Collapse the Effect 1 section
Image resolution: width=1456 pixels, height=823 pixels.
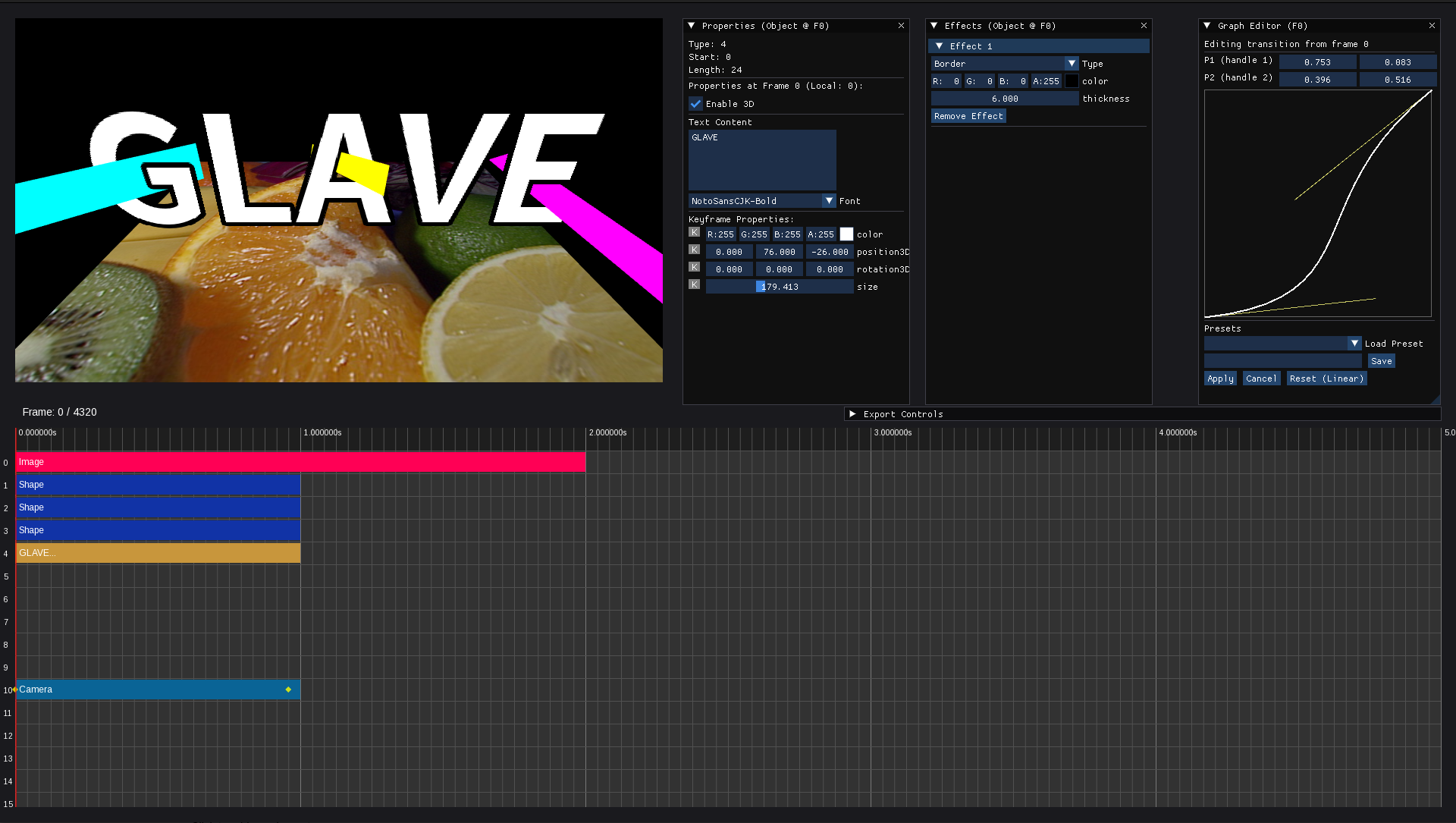(940, 46)
